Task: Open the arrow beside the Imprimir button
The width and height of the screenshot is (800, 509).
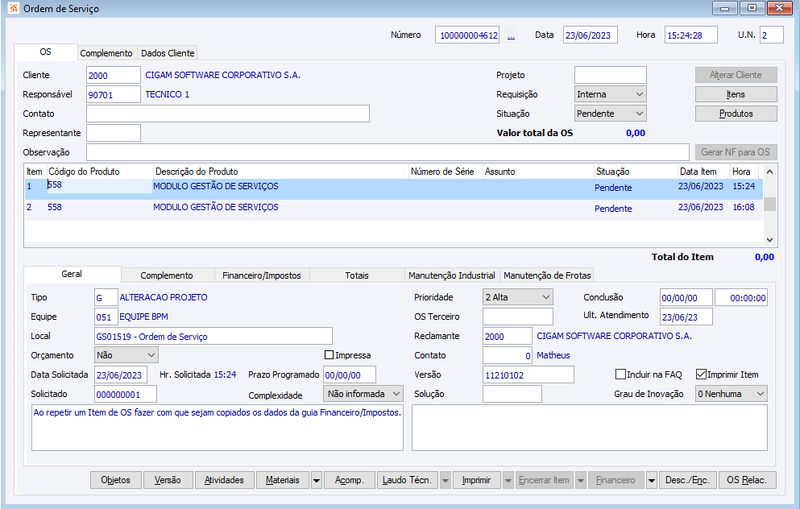Action: (508, 480)
